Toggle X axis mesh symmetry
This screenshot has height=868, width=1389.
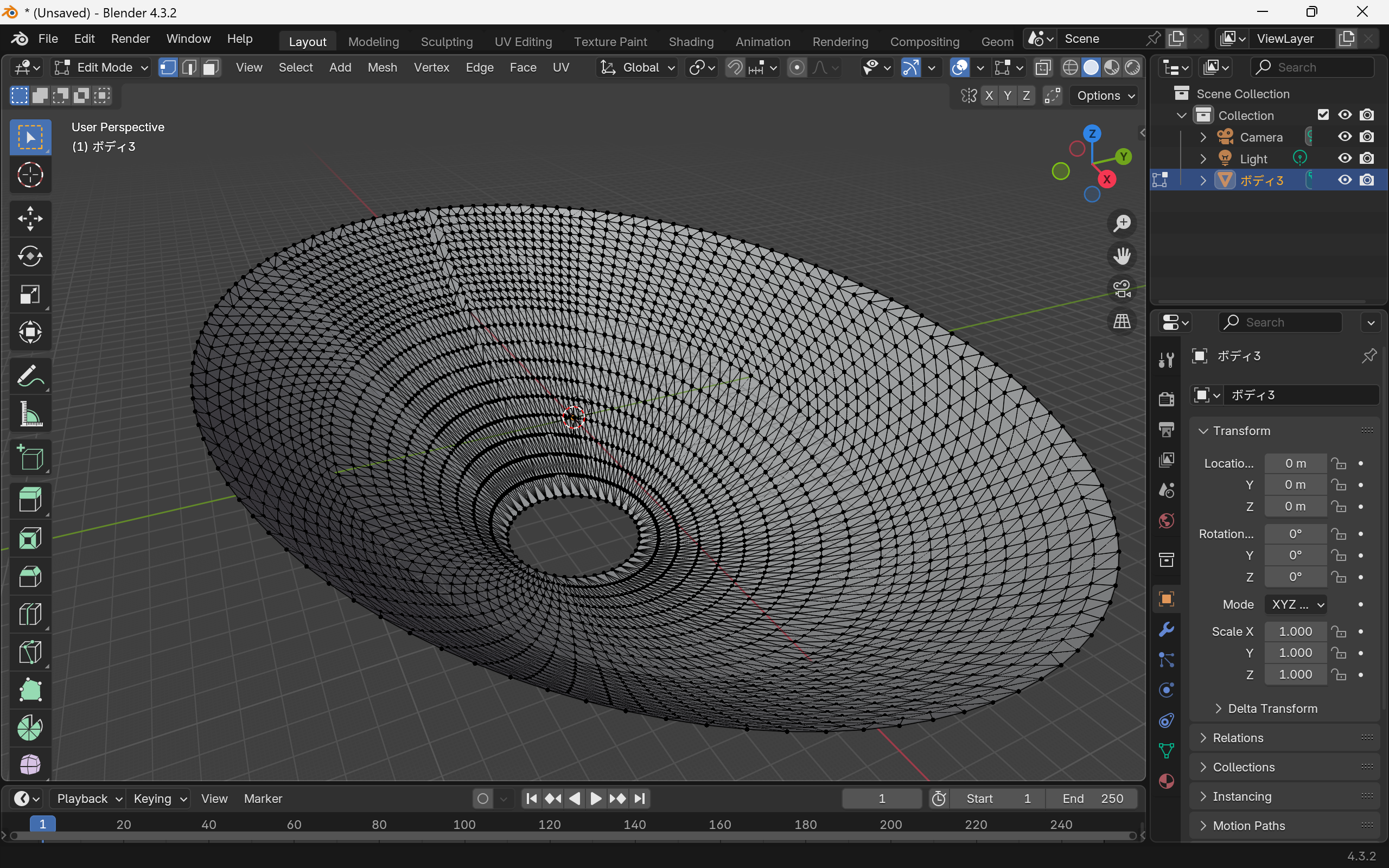click(989, 96)
